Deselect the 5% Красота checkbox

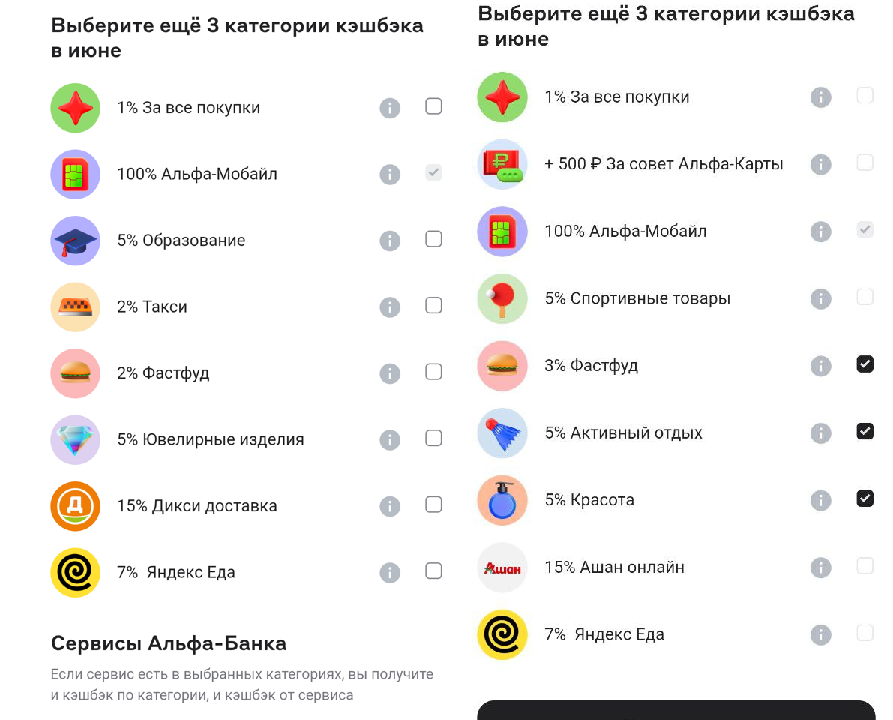tap(865, 498)
